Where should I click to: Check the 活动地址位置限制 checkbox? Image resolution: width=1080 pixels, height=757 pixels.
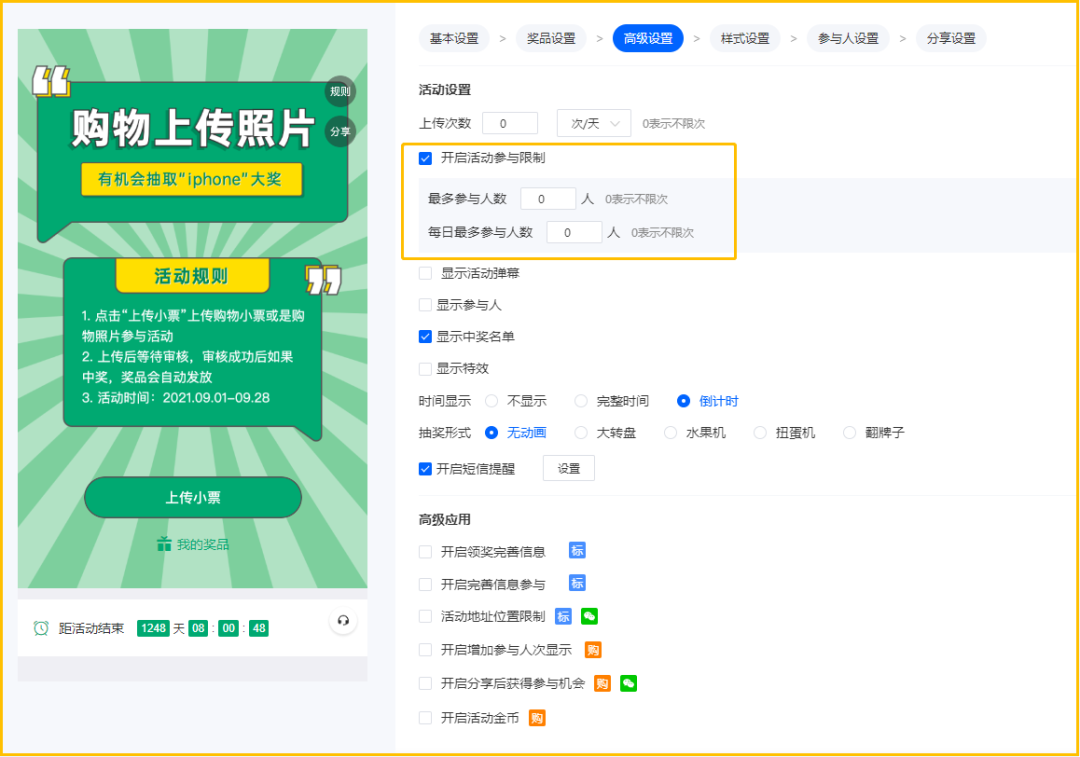tap(426, 616)
